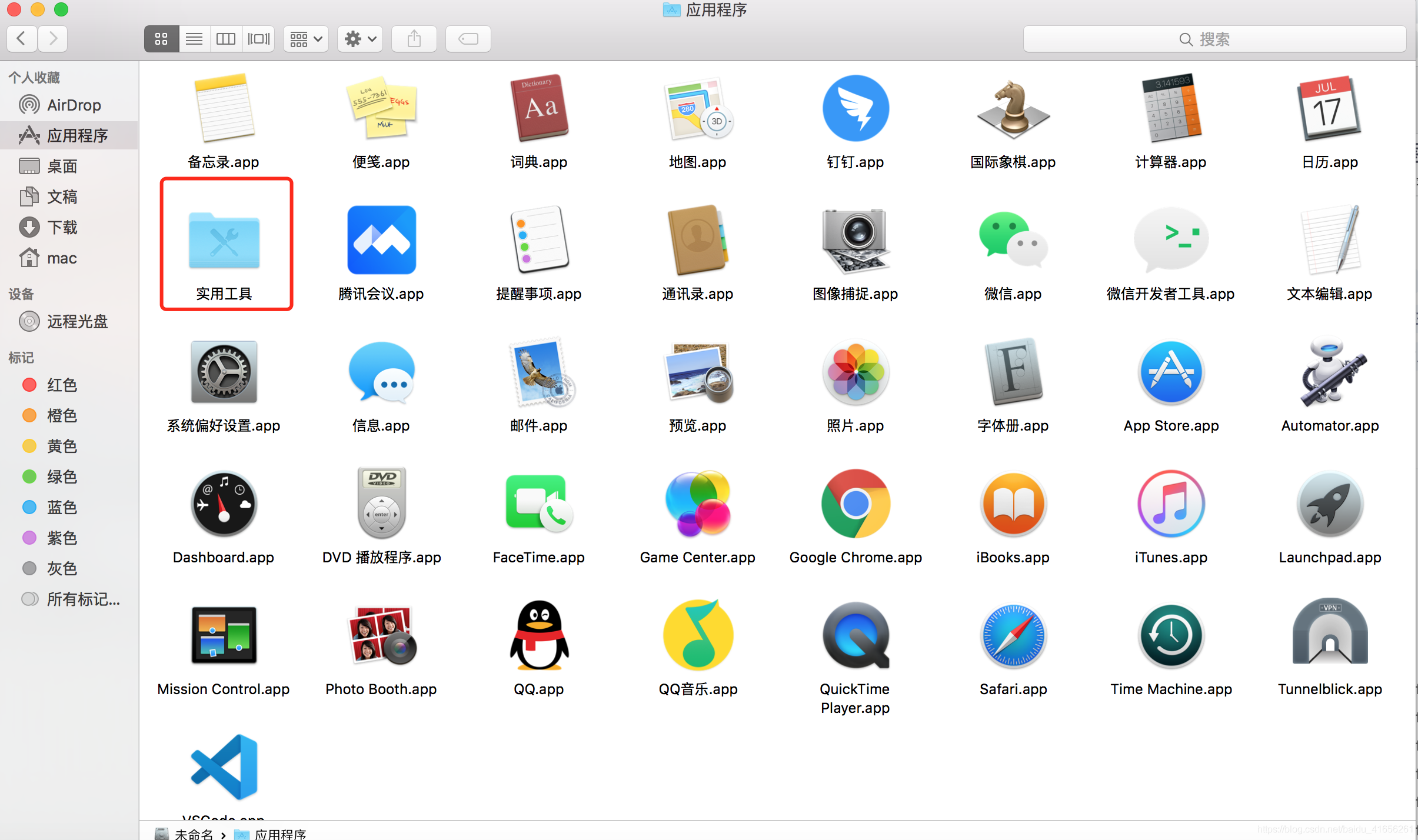Open the 通讯录 Contacts app

coord(698,240)
